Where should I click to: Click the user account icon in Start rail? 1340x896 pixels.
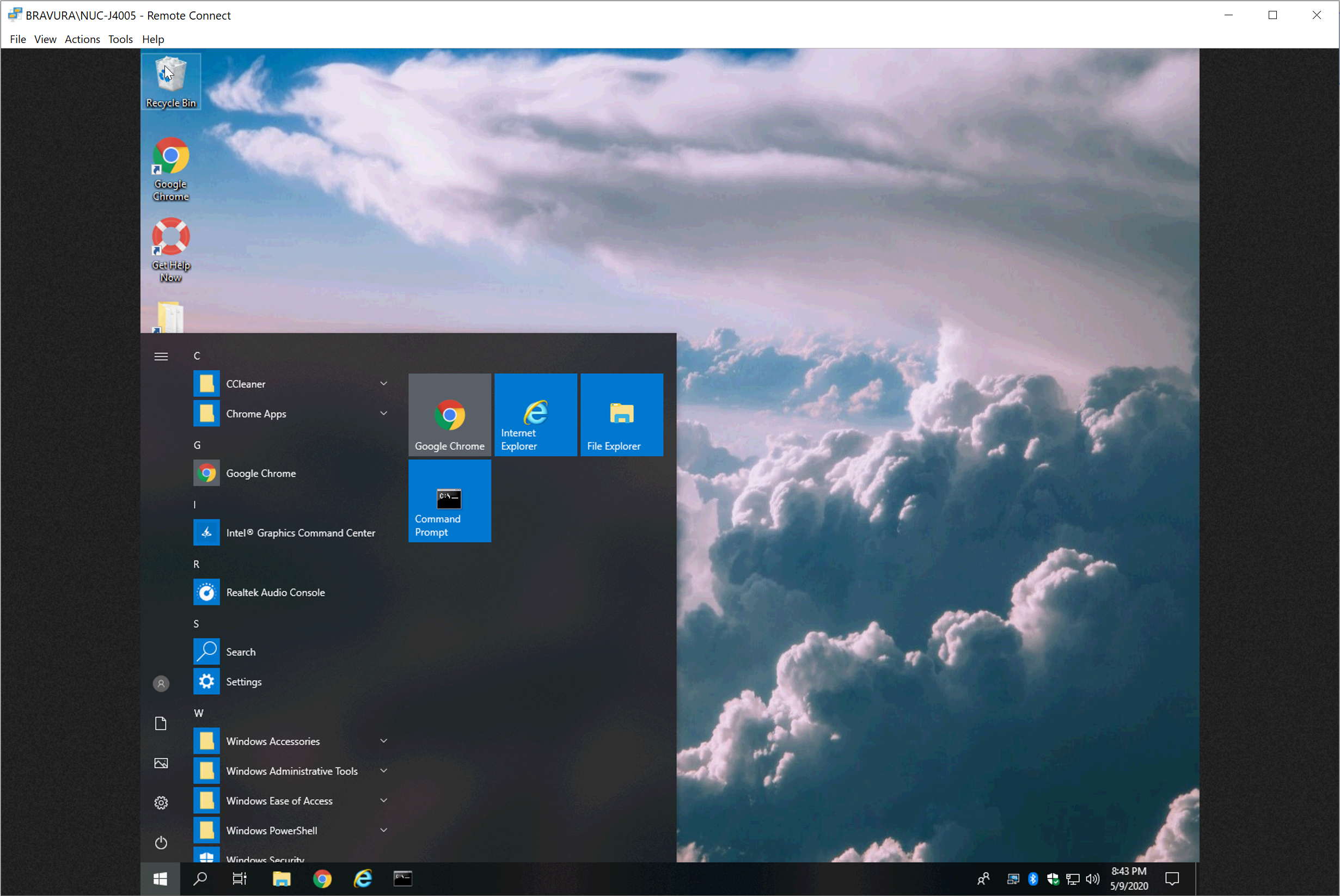161,683
